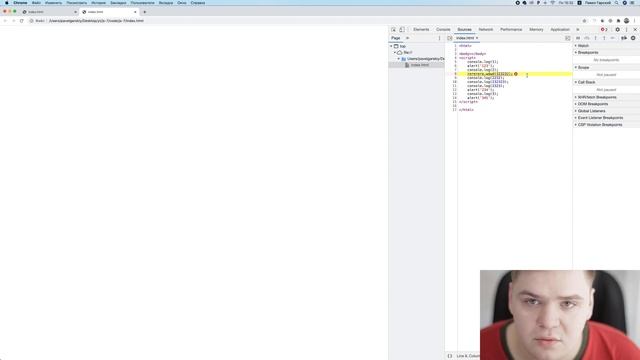Screen dimensions: 640x360
Task: Show more DevTools tabs chevron
Action: 578,29
